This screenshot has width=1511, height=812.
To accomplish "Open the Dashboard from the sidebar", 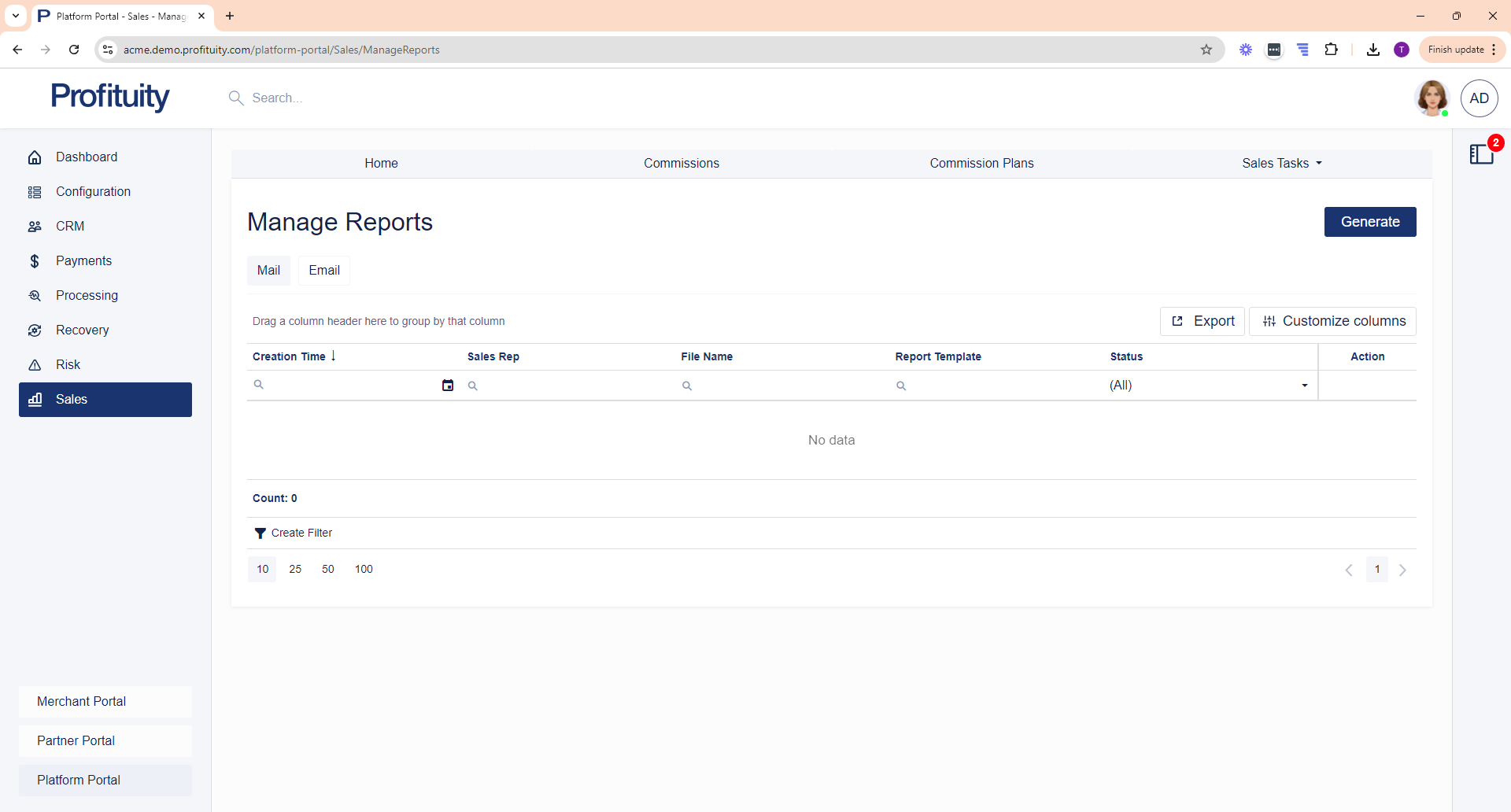I will 87,157.
